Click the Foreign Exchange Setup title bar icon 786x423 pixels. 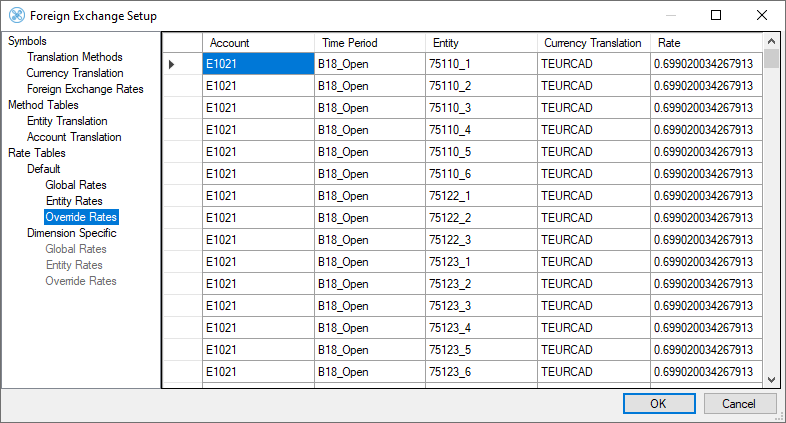(x=15, y=16)
